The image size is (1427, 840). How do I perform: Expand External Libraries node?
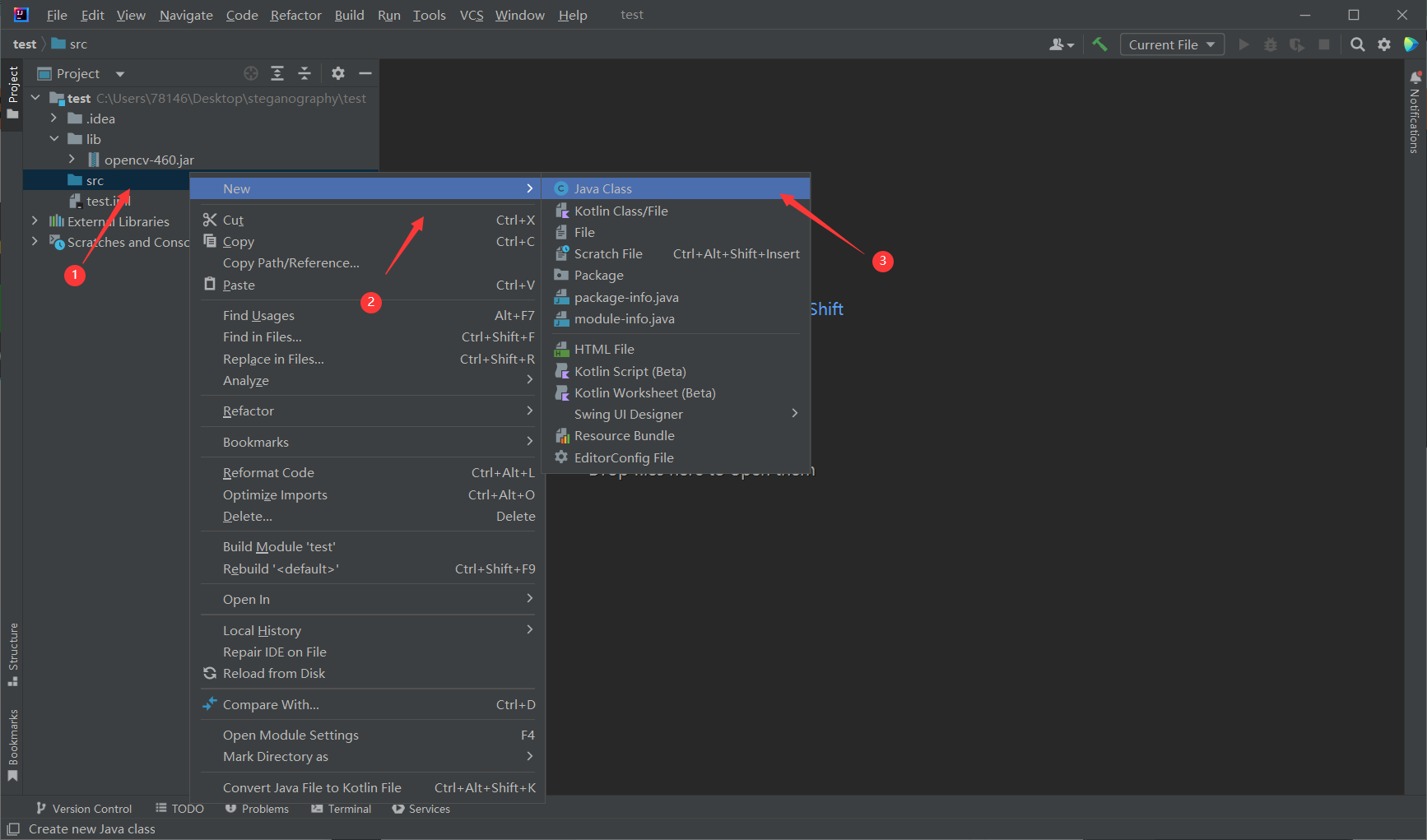(35, 221)
